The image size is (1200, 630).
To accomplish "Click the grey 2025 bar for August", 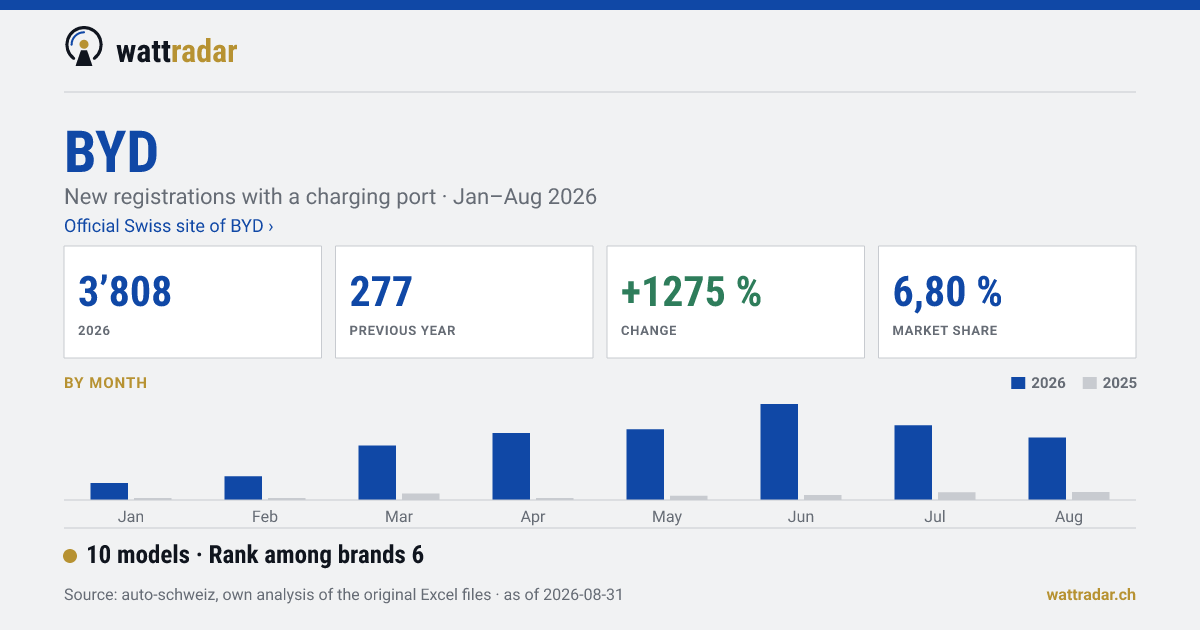I will (x=1091, y=496).
